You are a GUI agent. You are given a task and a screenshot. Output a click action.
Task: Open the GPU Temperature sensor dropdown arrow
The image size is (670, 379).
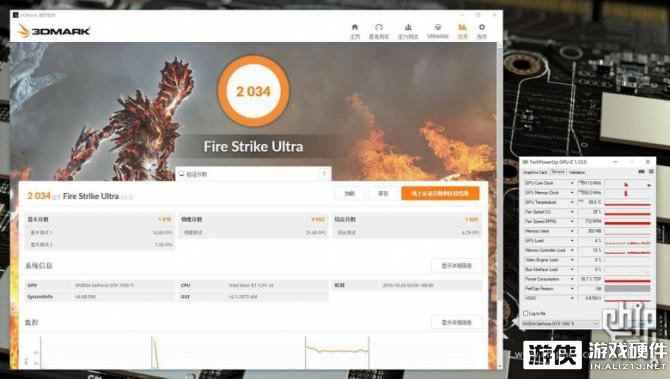tap(572, 202)
